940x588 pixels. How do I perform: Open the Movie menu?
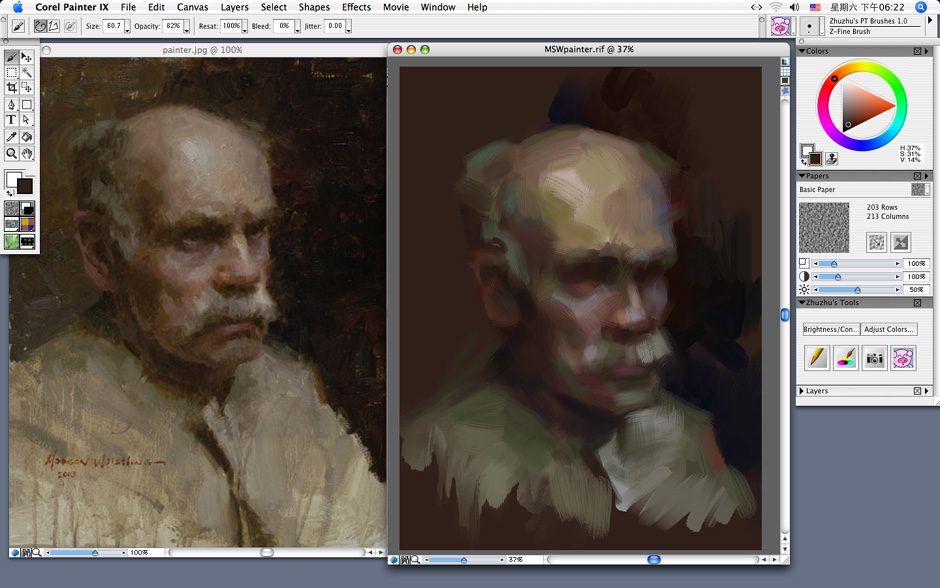(396, 7)
